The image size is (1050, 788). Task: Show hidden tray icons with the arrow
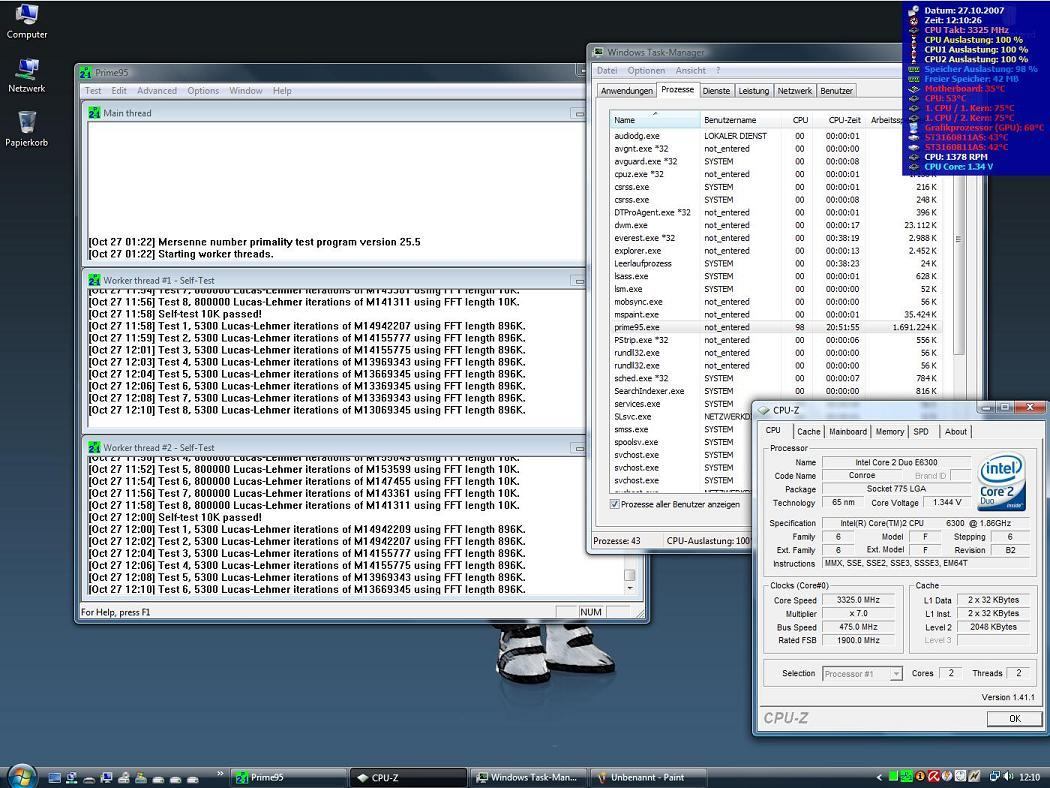pyautogui.click(x=879, y=777)
